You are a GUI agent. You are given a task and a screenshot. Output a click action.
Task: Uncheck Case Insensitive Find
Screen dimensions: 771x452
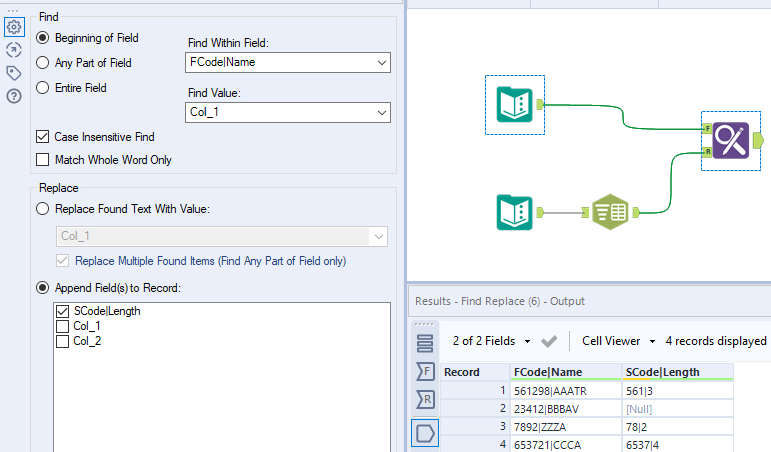(43, 137)
